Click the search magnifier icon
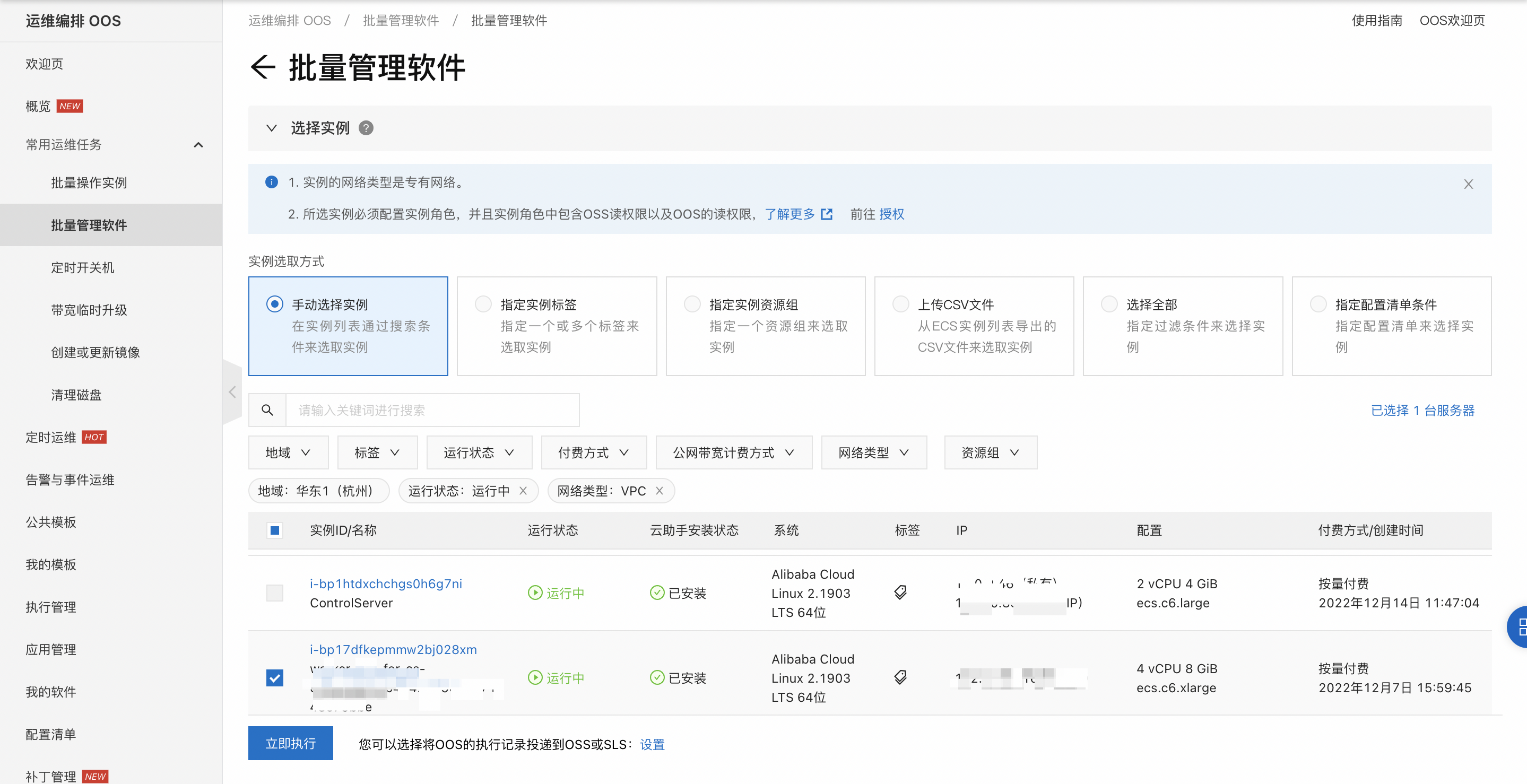1527x784 pixels. click(x=267, y=410)
